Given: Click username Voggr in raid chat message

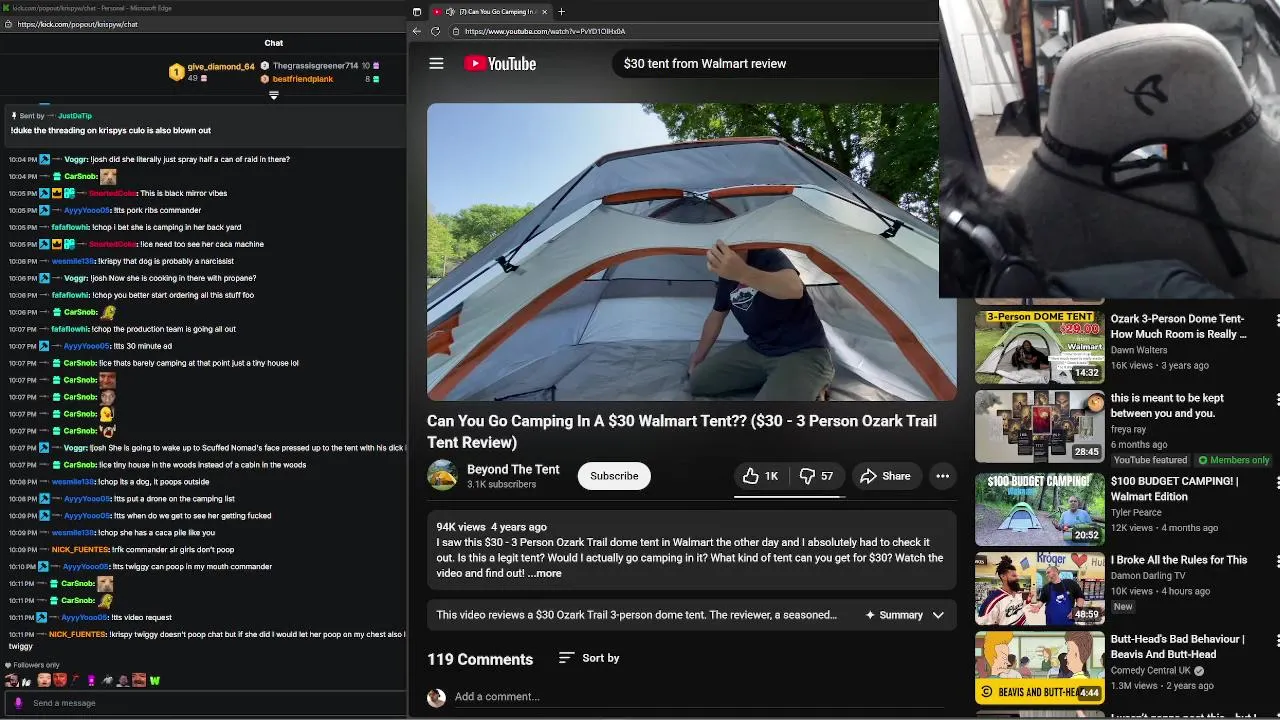Looking at the screenshot, I should coord(76,159).
